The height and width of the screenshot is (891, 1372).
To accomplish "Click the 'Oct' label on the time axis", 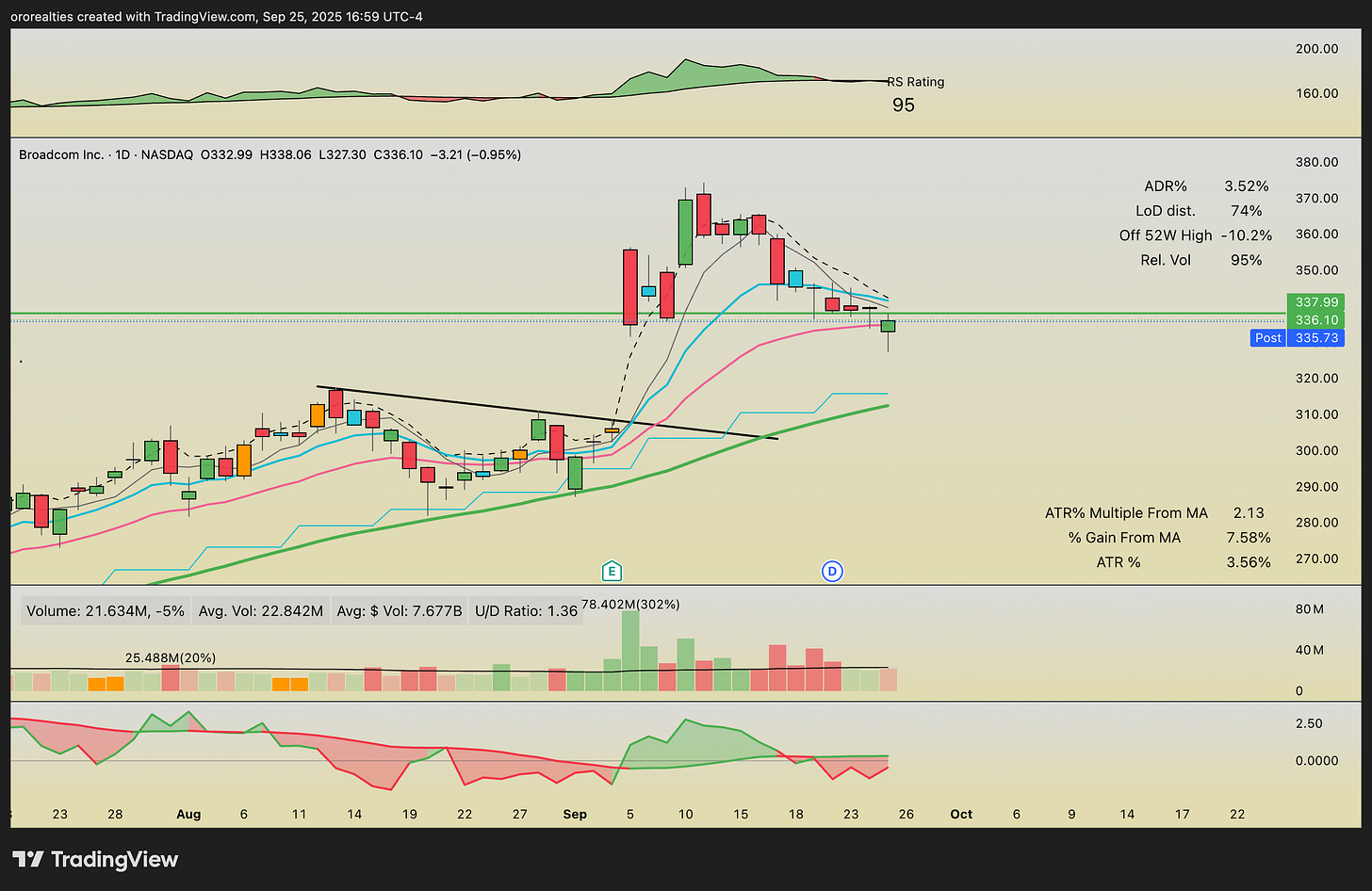I will pyautogui.click(x=961, y=815).
